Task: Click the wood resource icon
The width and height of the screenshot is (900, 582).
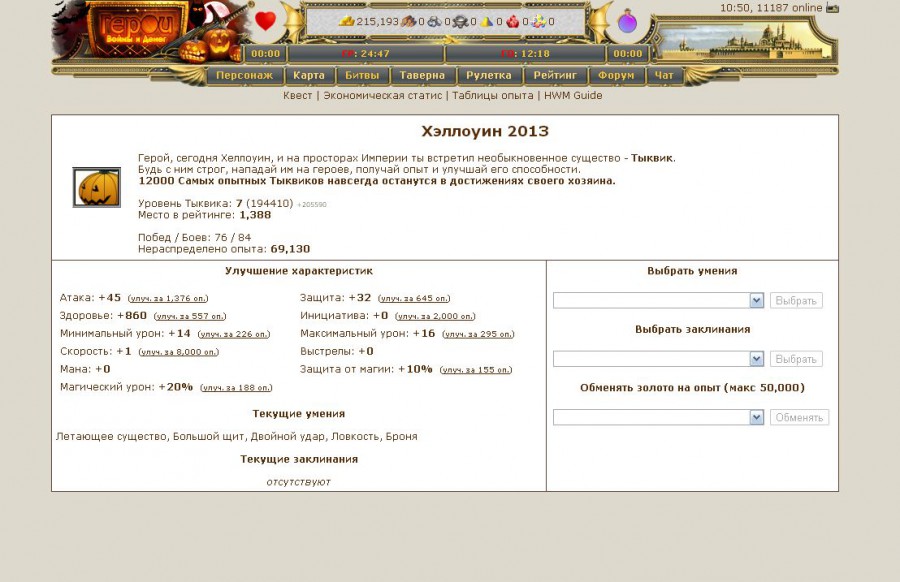Action: [408, 21]
